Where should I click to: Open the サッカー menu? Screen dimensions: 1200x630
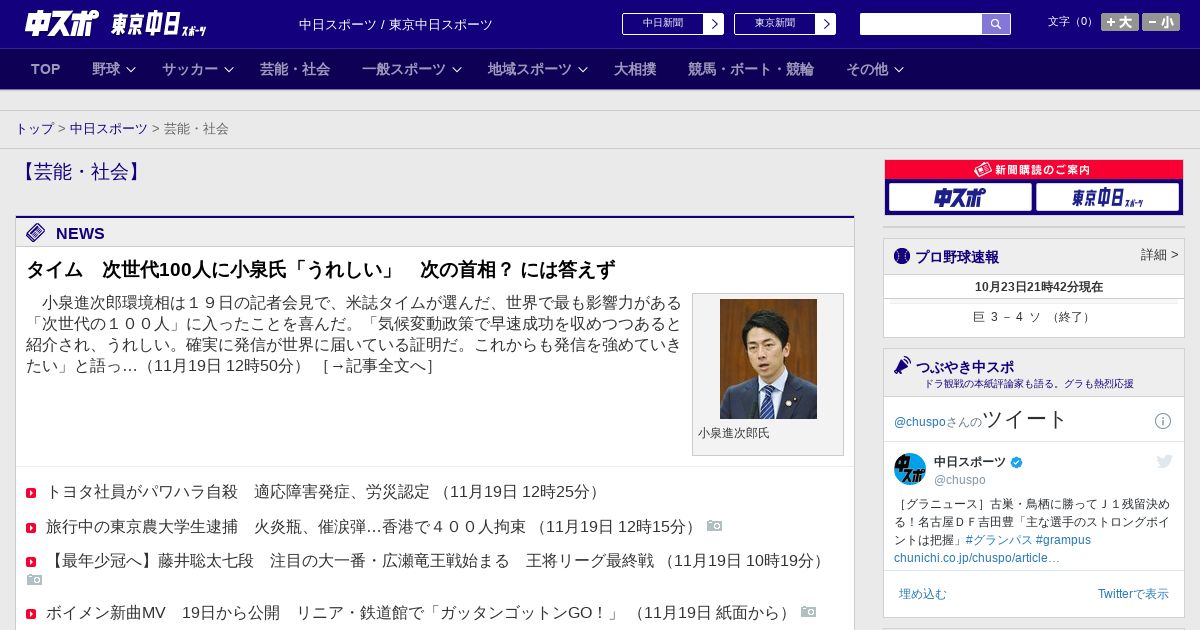pos(190,69)
